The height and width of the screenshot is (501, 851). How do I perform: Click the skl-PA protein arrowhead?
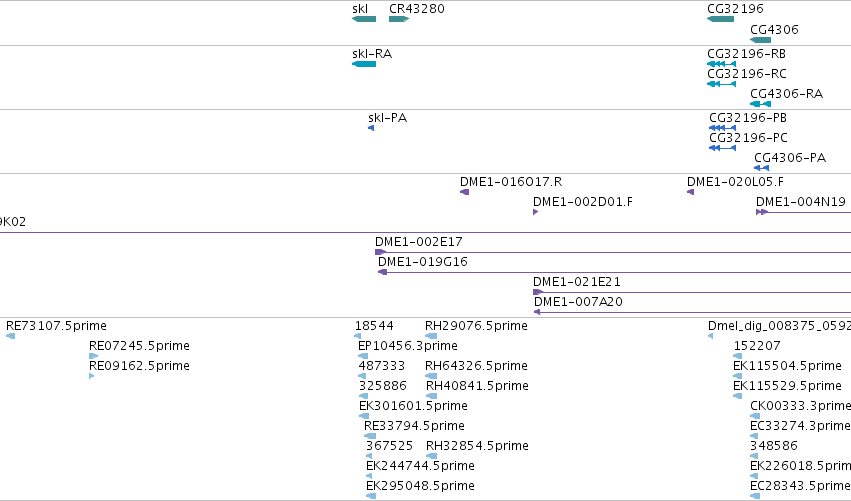pyautogui.click(x=371, y=128)
